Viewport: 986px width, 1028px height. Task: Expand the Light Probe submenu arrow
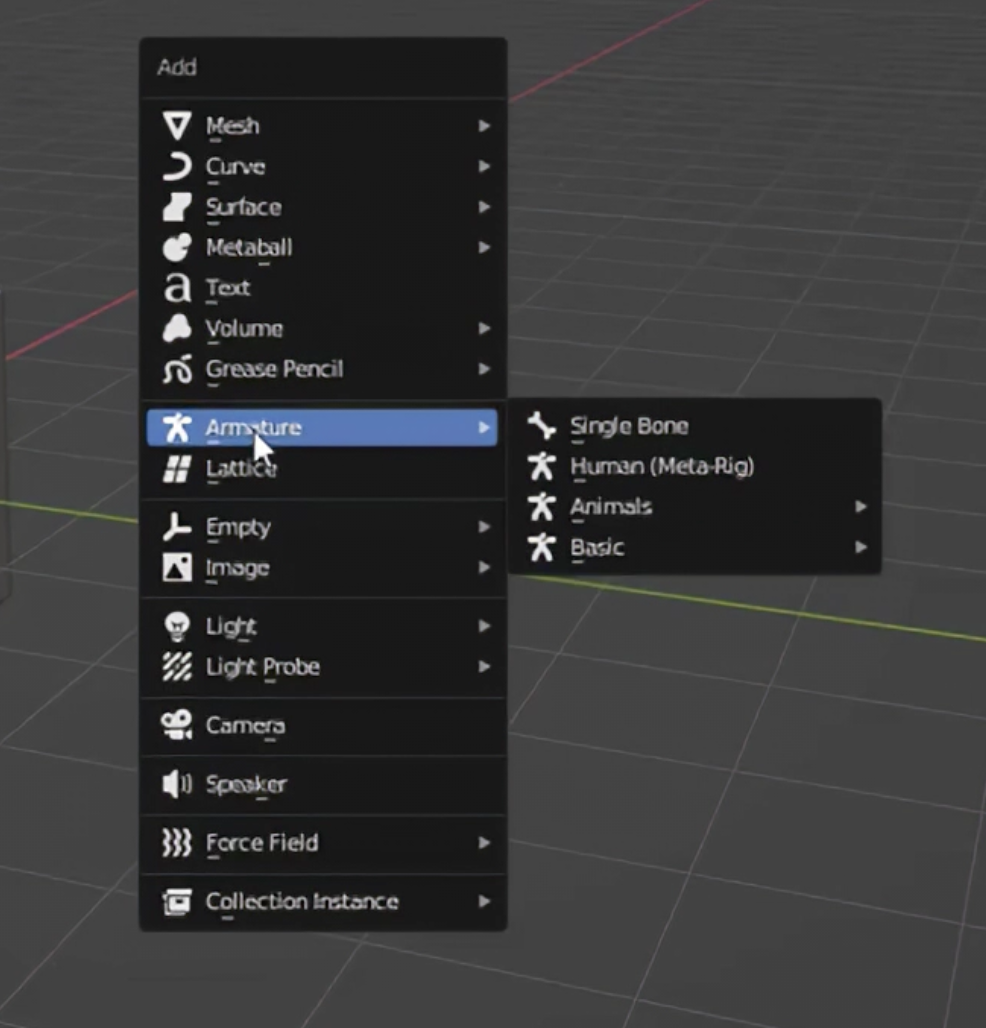(484, 667)
